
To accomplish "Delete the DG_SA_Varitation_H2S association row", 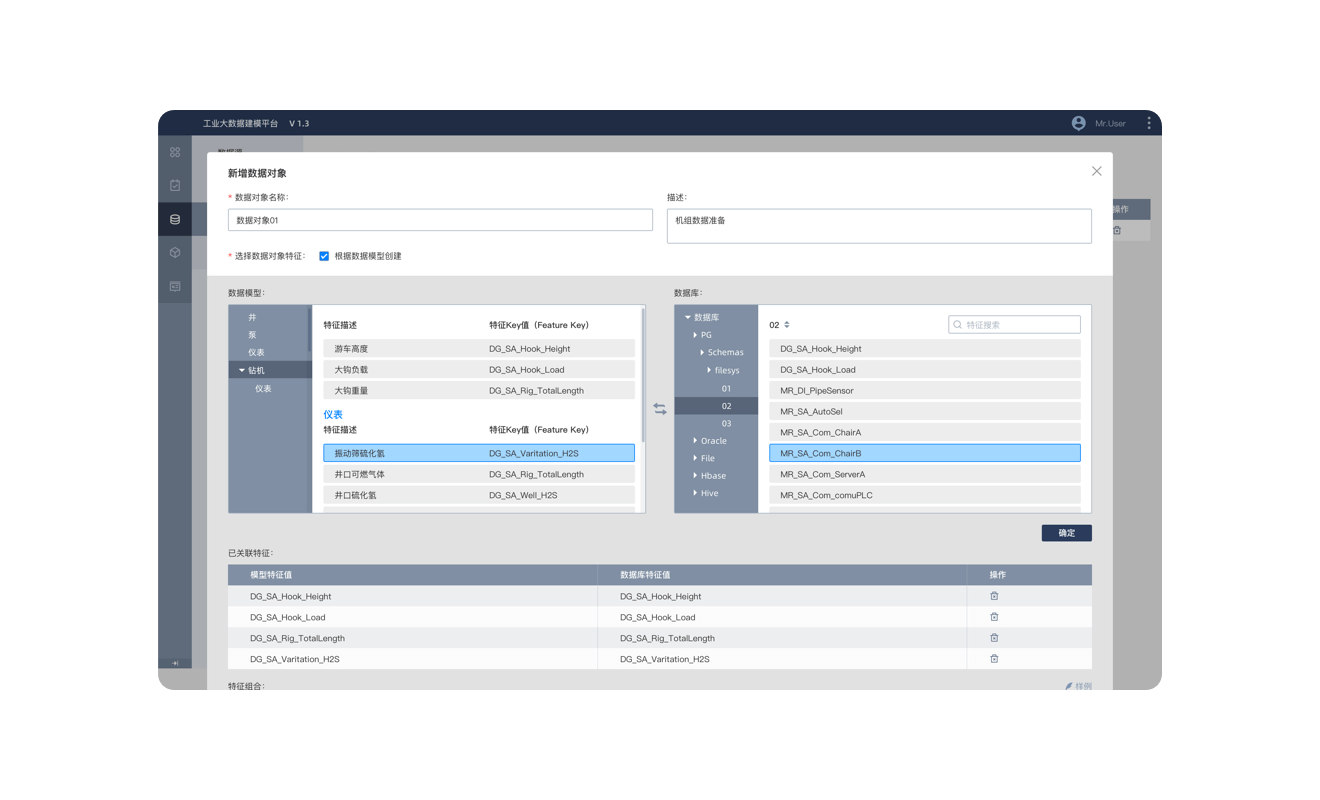I will [994, 659].
